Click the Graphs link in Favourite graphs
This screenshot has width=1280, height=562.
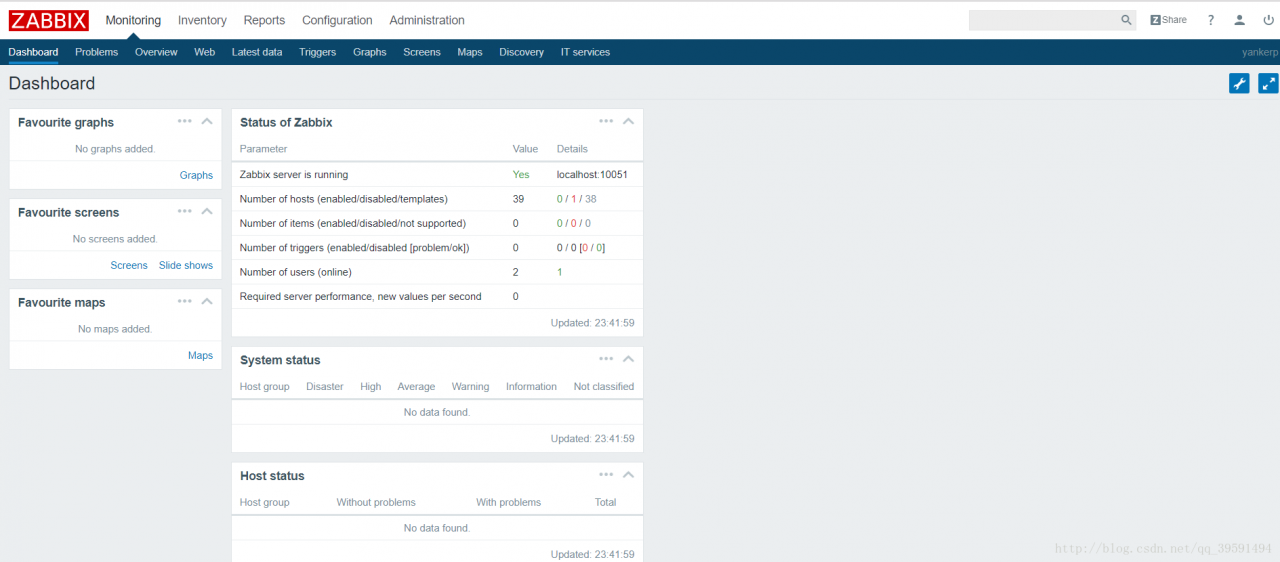pyautogui.click(x=196, y=175)
